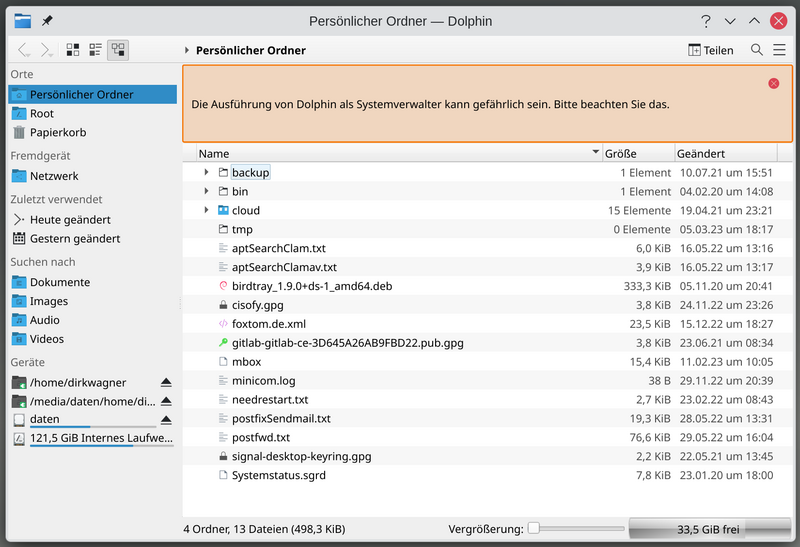Switch to Compact view mode
Viewport: 800px width, 547px height.
point(95,49)
